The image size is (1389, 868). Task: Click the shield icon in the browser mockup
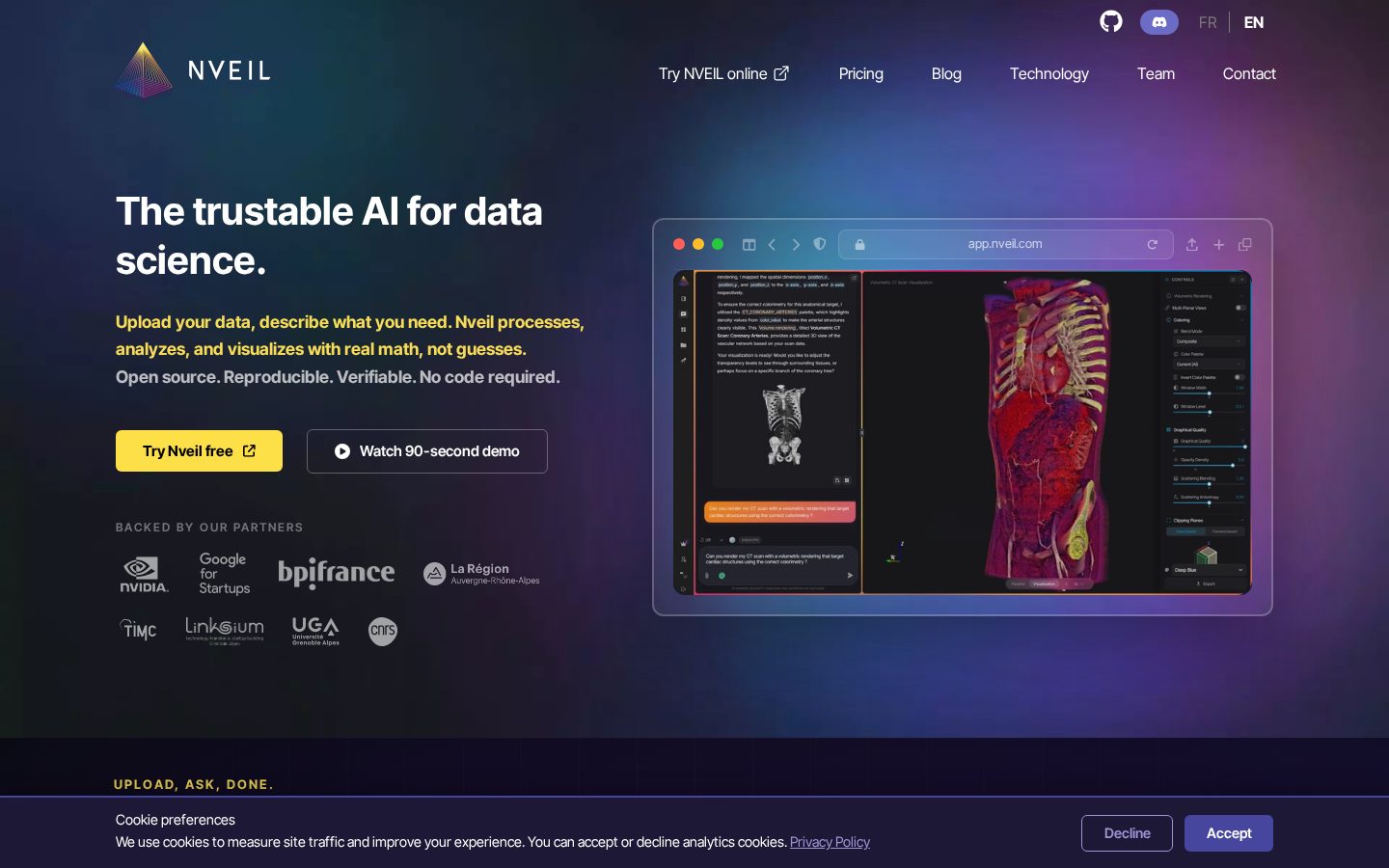coord(820,244)
